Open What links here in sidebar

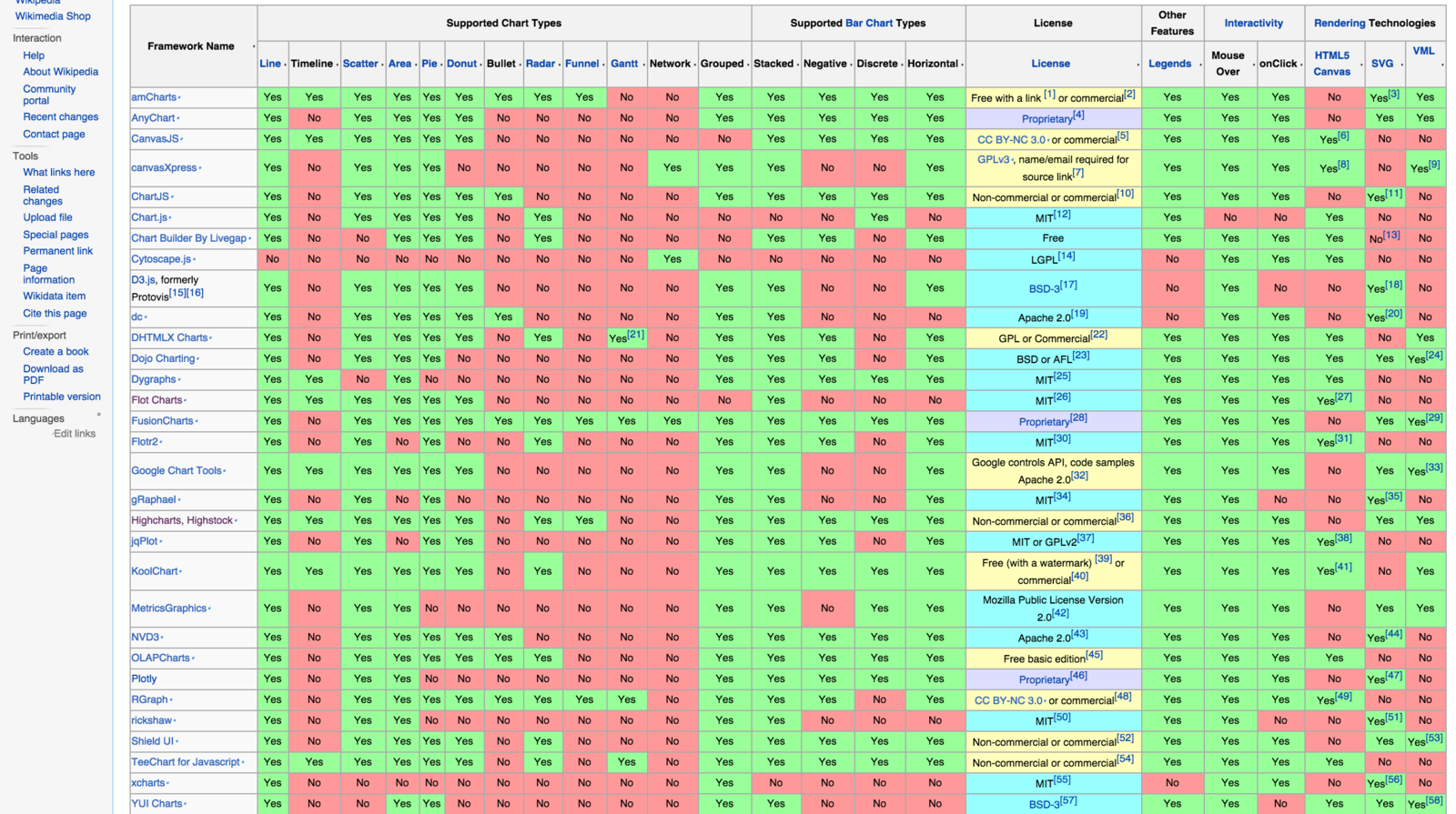[x=59, y=173]
